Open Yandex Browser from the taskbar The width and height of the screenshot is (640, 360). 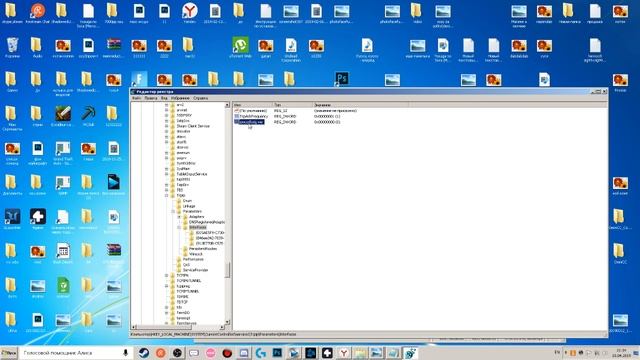tap(344, 353)
